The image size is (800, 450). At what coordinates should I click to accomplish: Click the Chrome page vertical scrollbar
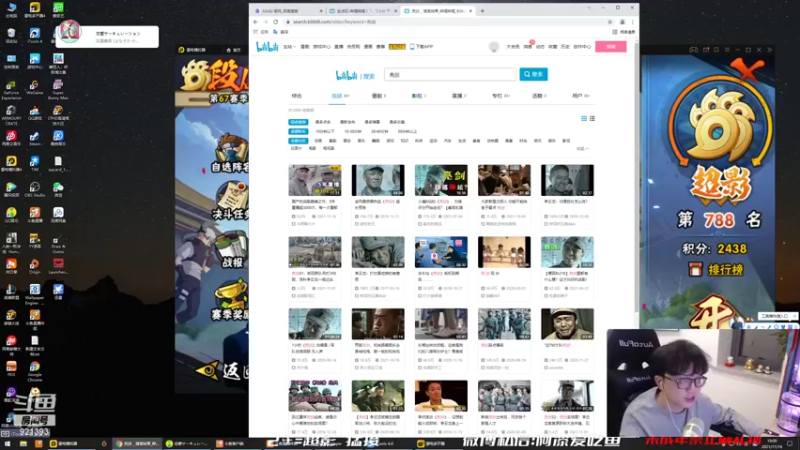point(636,179)
